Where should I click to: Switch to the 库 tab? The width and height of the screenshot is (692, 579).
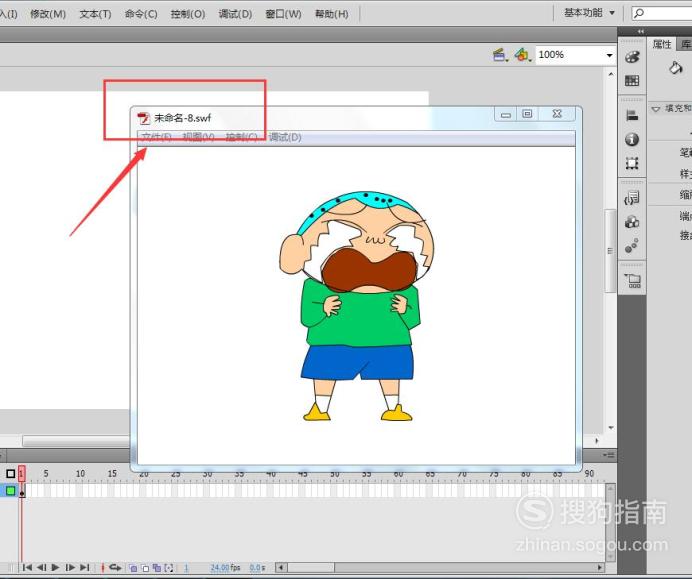[x=685, y=44]
